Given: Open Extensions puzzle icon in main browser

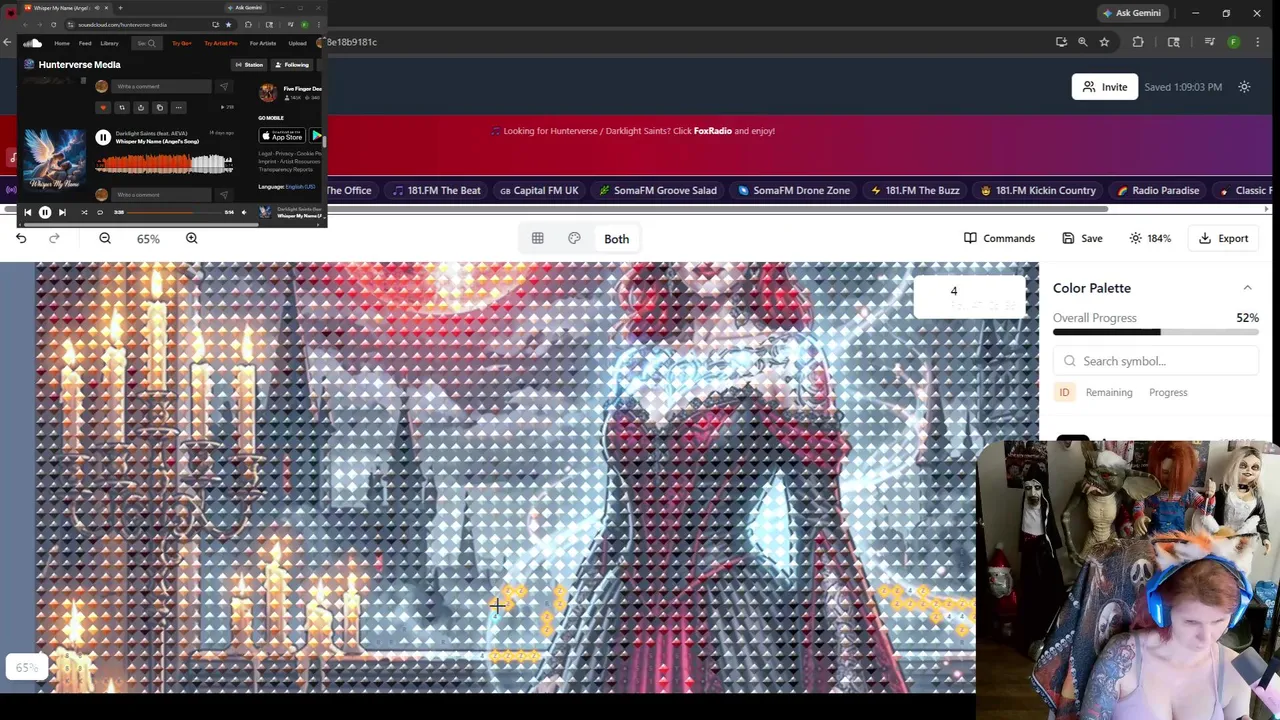Looking at the screenshot, I should click(1138, 42).
